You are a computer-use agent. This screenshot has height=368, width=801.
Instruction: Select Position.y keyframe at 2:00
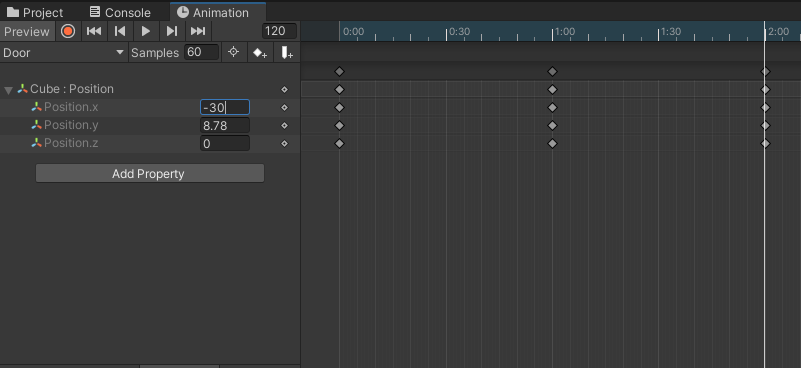(x=765, y=126)
